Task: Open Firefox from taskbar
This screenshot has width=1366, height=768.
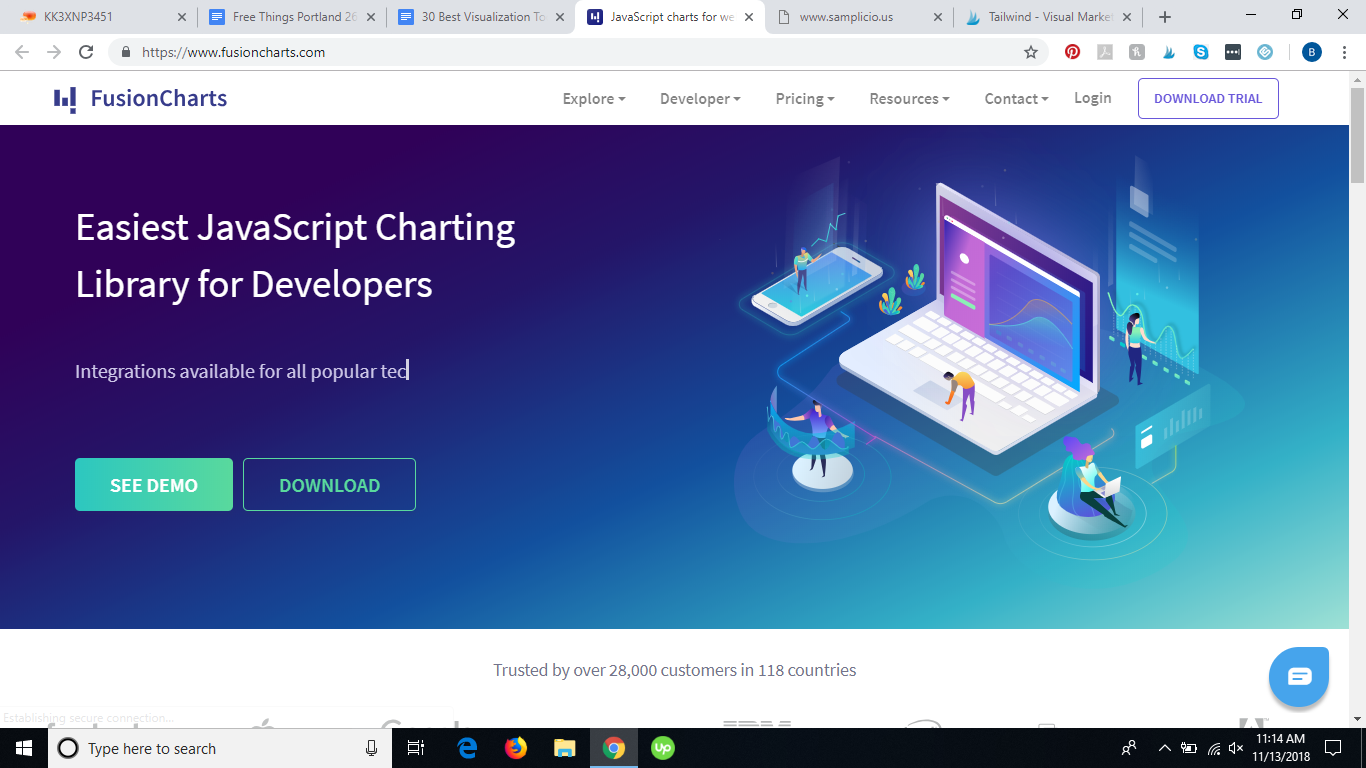Action: coord(516,748)
